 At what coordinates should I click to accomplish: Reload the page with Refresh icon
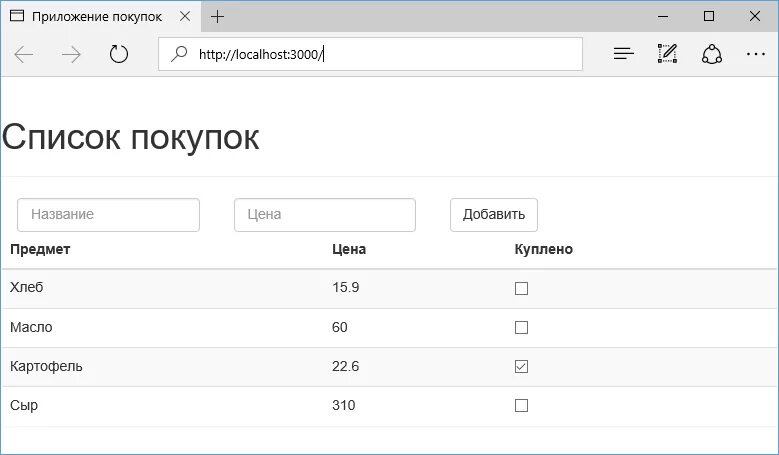click(x=119, y=54)
